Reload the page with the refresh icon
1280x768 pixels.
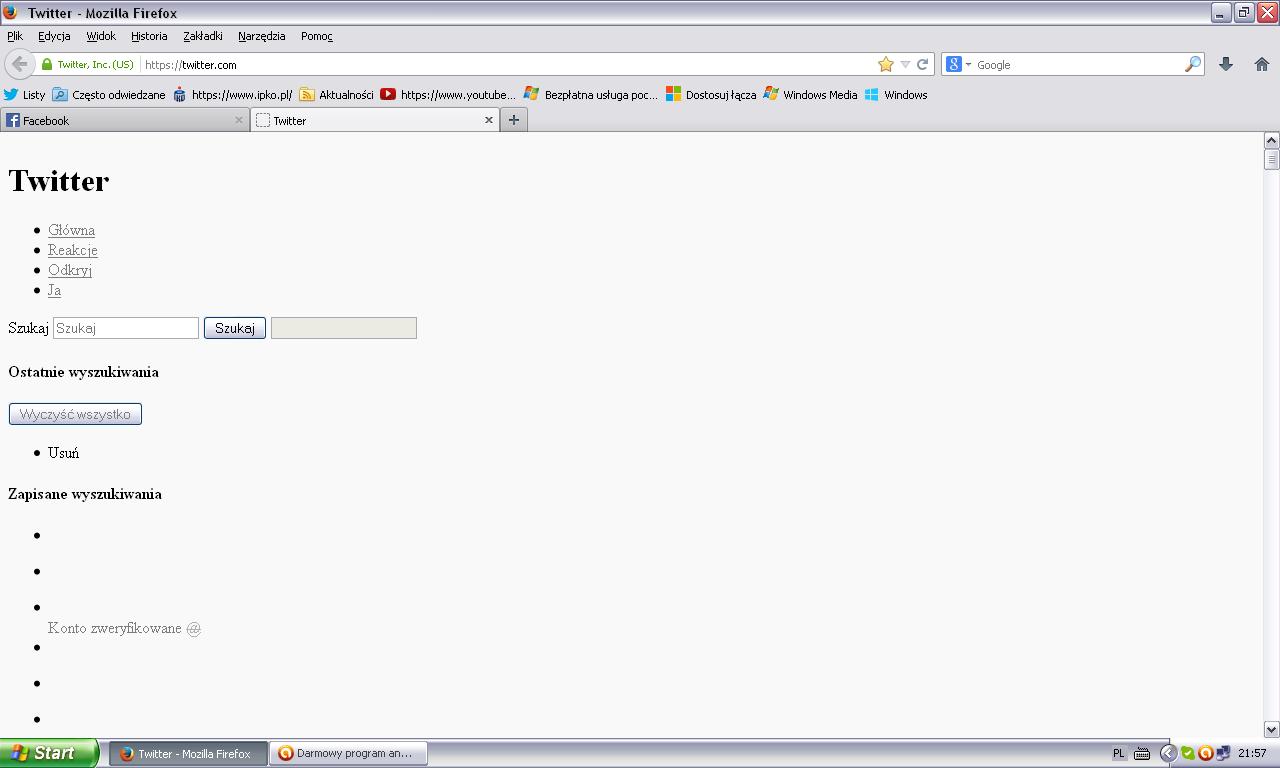pyautogui.click(x=922, y=64)
